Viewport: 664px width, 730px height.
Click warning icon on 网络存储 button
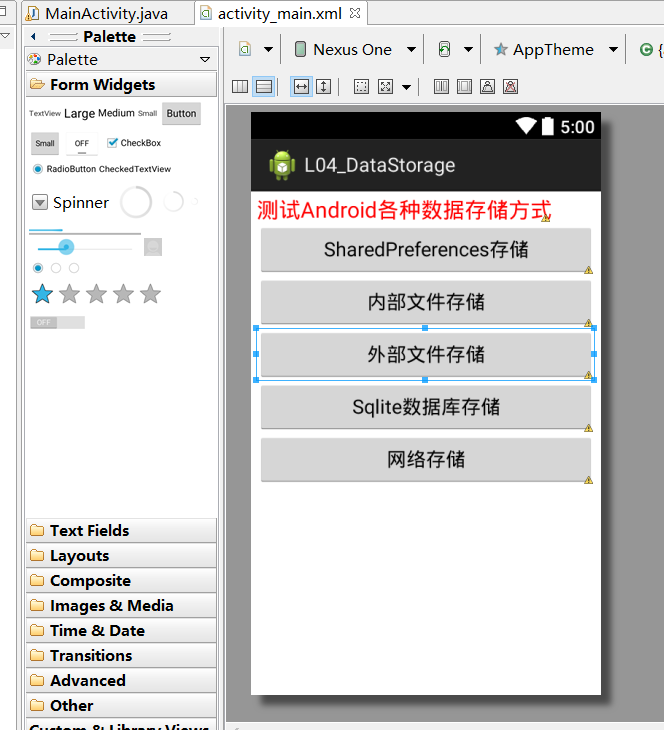click(589, 480)
